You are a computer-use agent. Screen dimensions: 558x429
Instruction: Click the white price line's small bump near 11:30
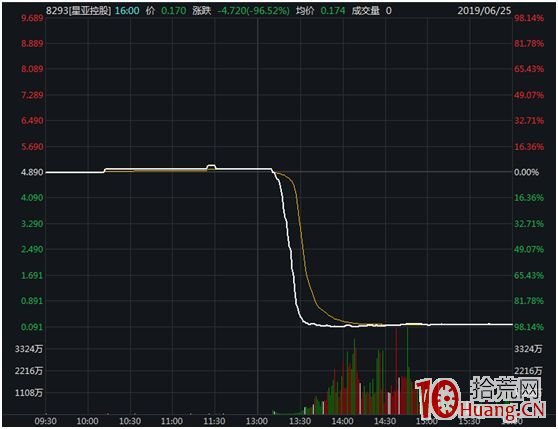click(211, 166)
